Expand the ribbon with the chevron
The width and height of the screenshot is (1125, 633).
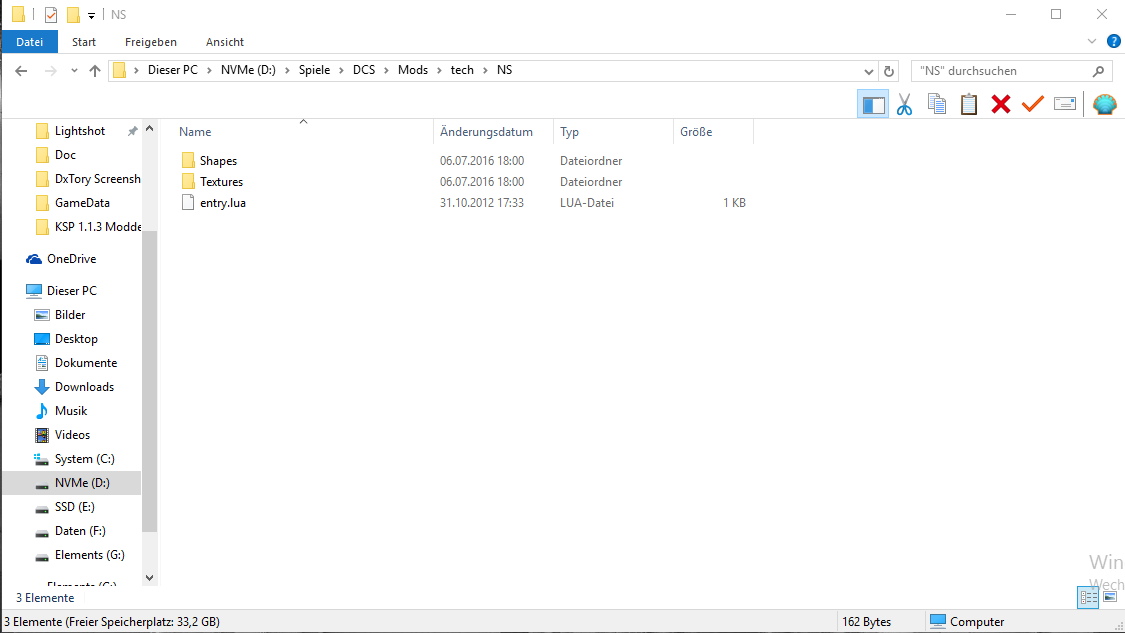1092,42
